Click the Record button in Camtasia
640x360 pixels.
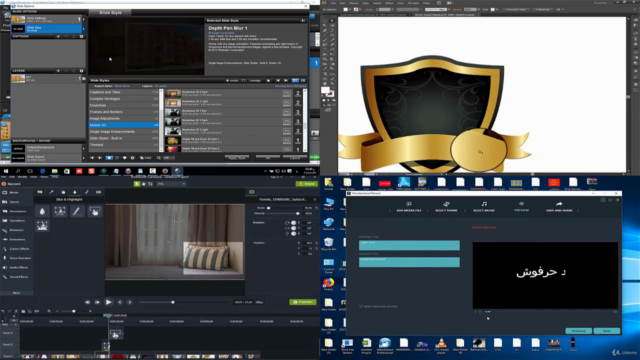[11, 184]
